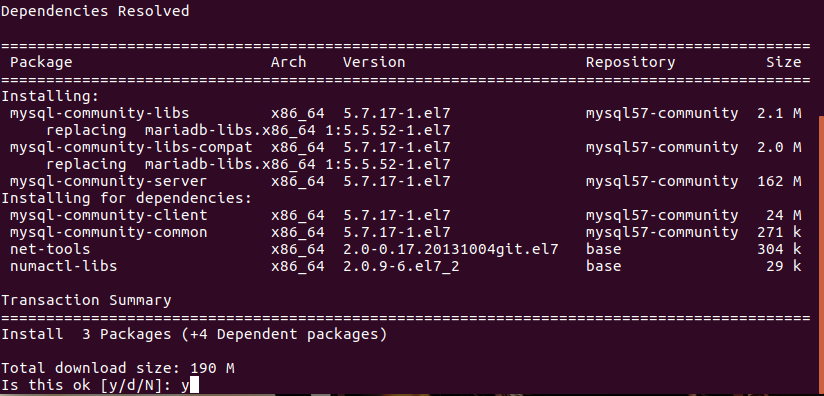Image resolution: width=824 pixels, height=396 pixels.
Task: Click the Installing for dependencies line
Action: (127, 199)
